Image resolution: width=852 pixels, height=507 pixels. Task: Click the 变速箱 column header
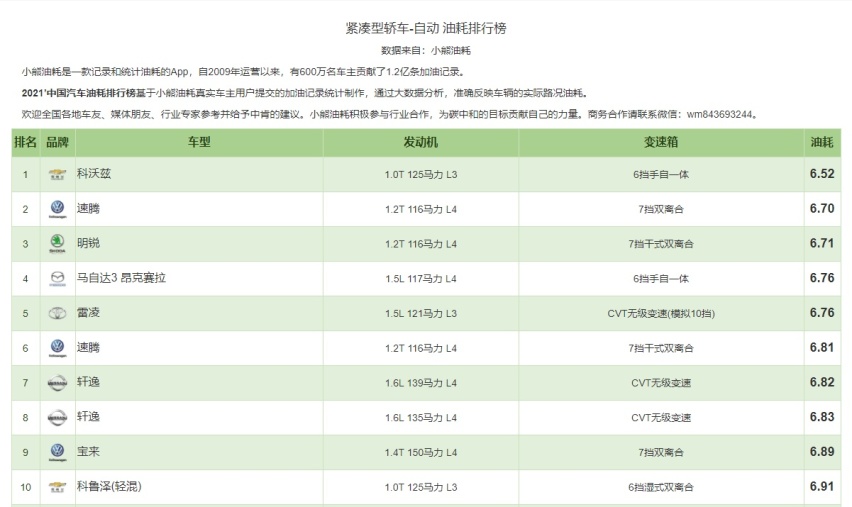661,142
